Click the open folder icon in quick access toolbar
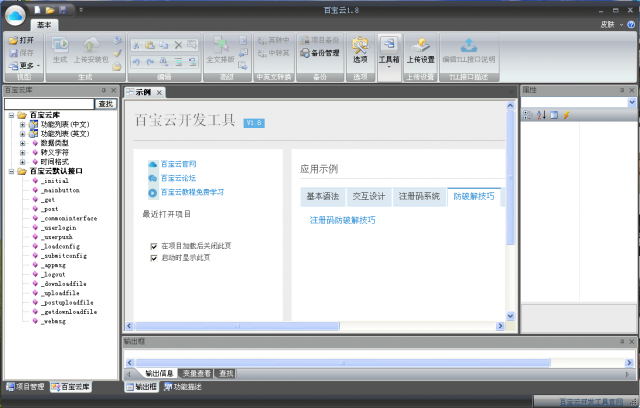640x408 pixels. pos(50,9)
